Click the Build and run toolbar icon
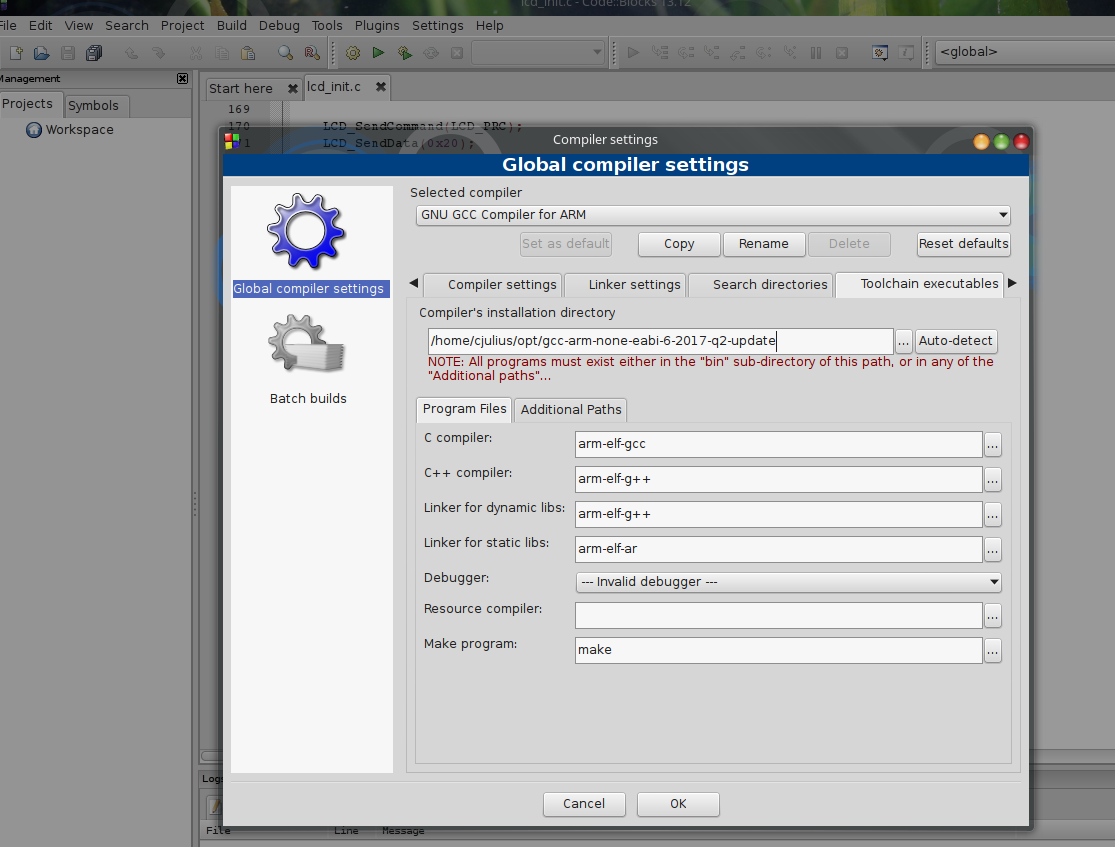This screenshot has width=1115, height=847. click(405, 53)
